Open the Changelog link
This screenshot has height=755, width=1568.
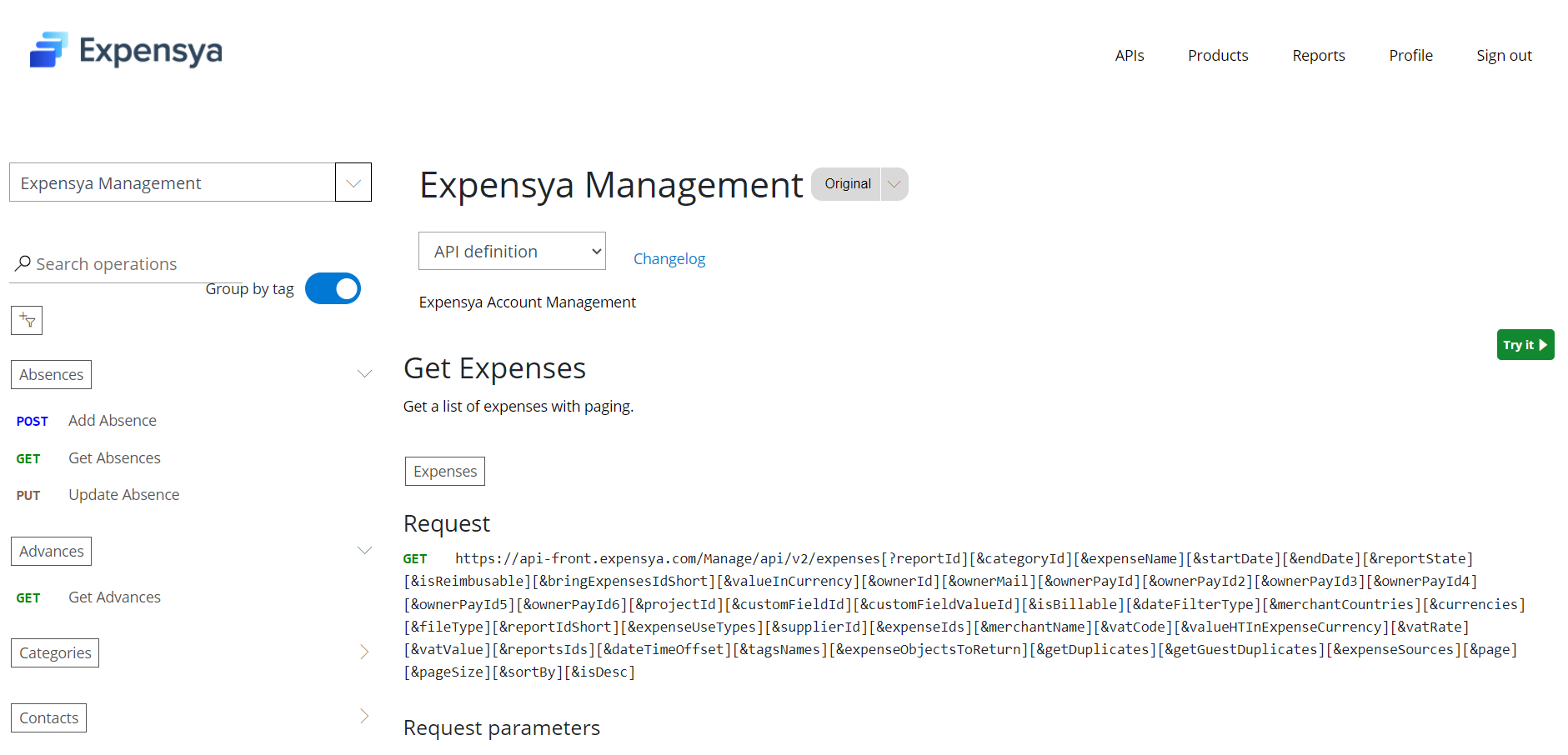[669, 258]
